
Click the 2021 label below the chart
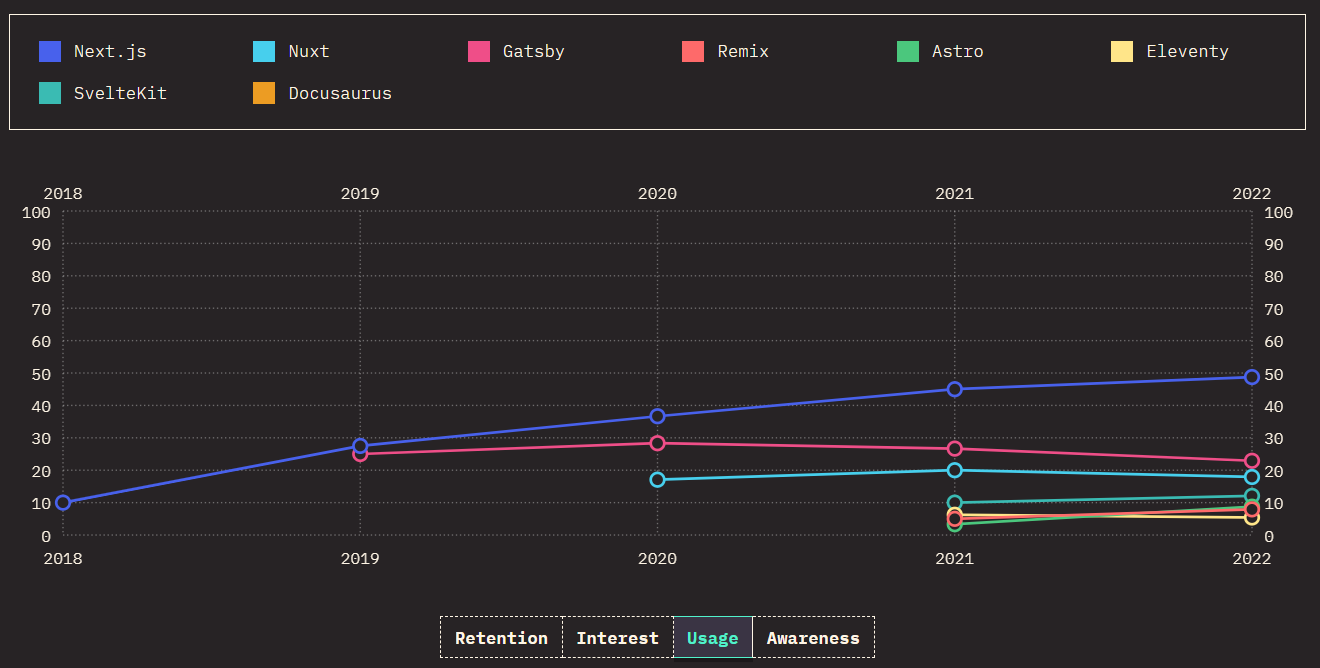(x=954, y=559)
